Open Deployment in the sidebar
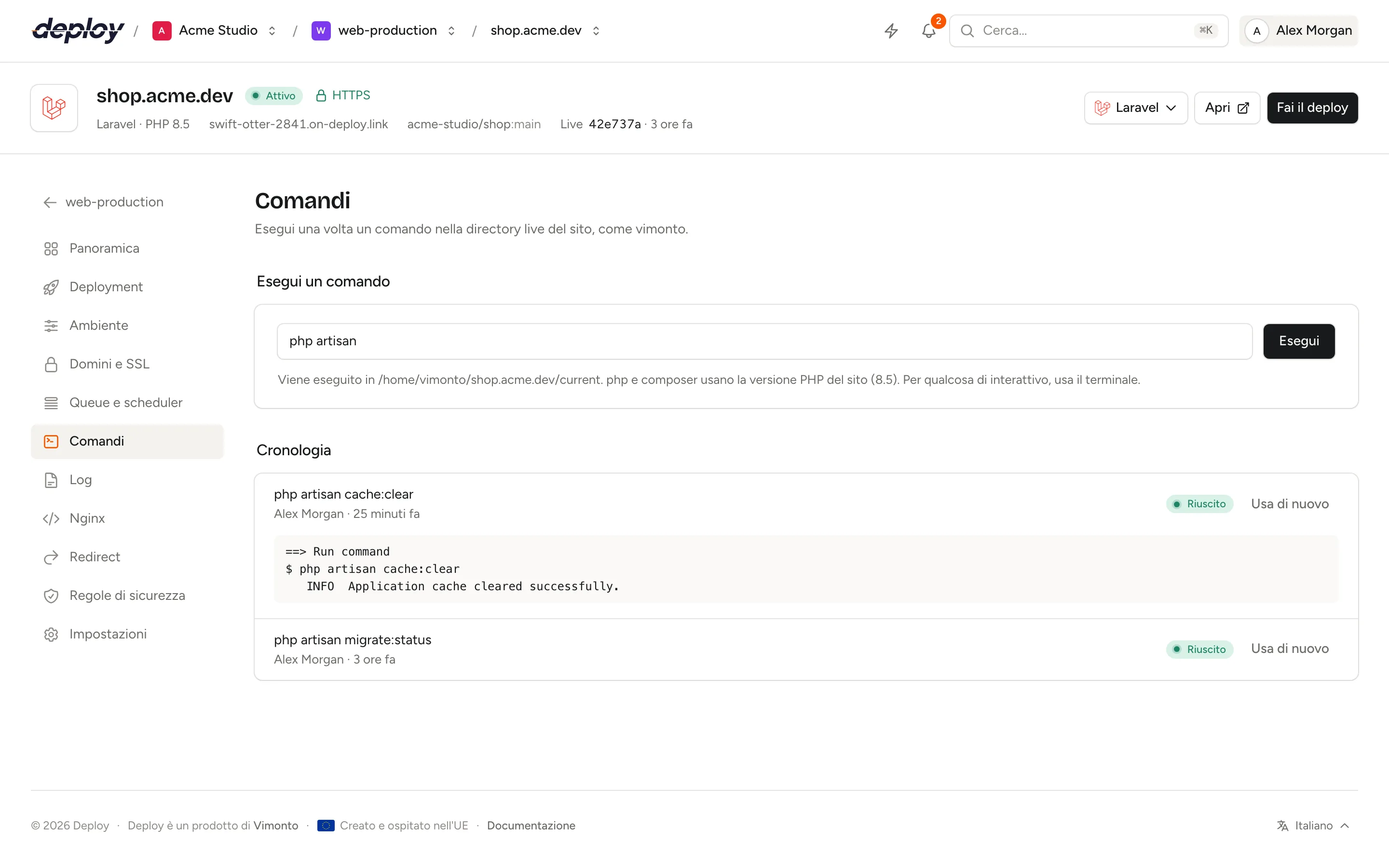The width and height of the screenshot is (1389, 868). click(x=127, y=287)
